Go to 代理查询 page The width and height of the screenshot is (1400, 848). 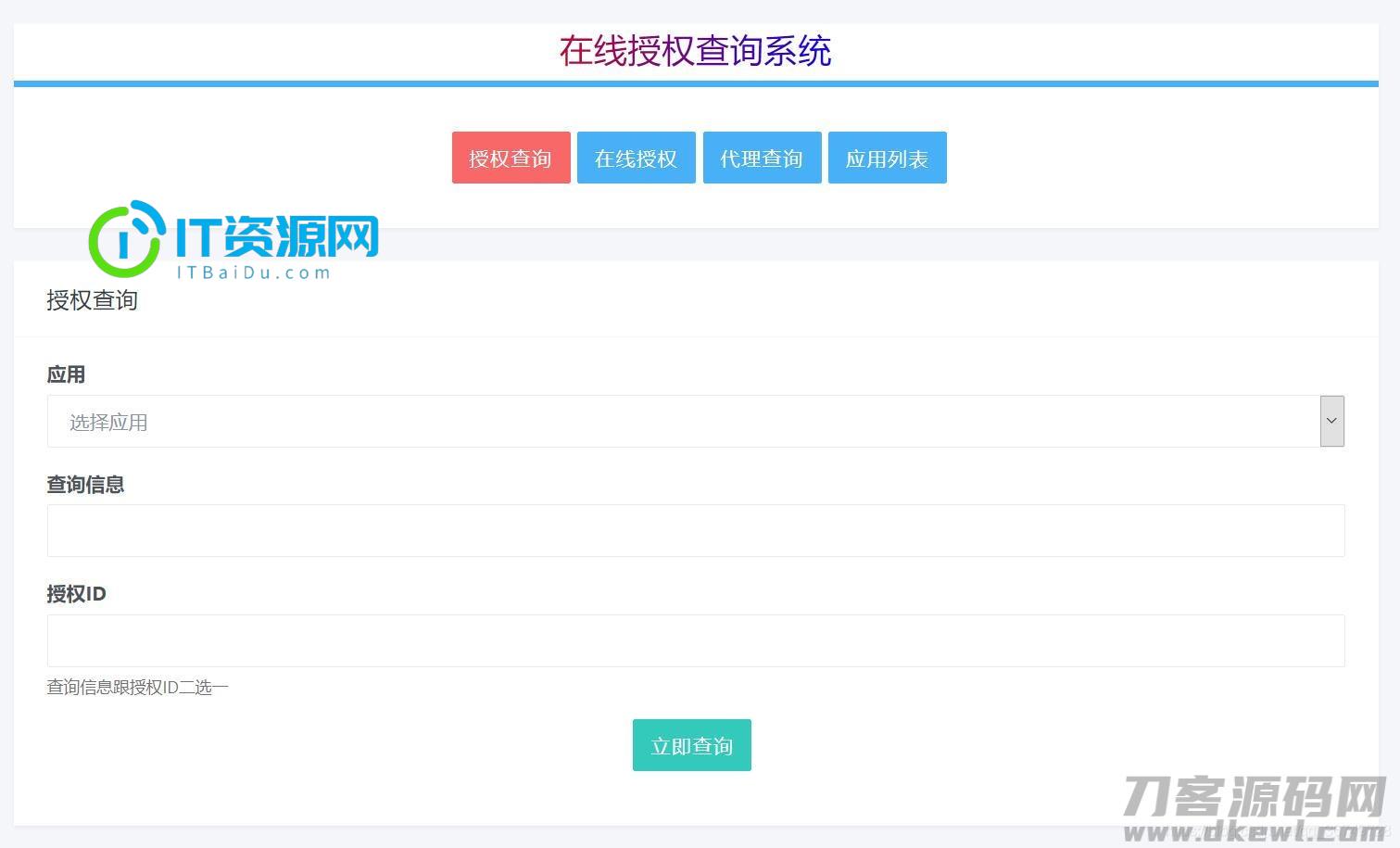click(762, 158)
